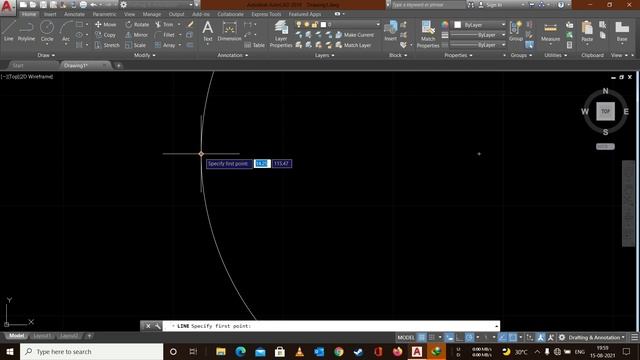Add a new drawing tab
The image size is (640, 360).
point(118,65)
